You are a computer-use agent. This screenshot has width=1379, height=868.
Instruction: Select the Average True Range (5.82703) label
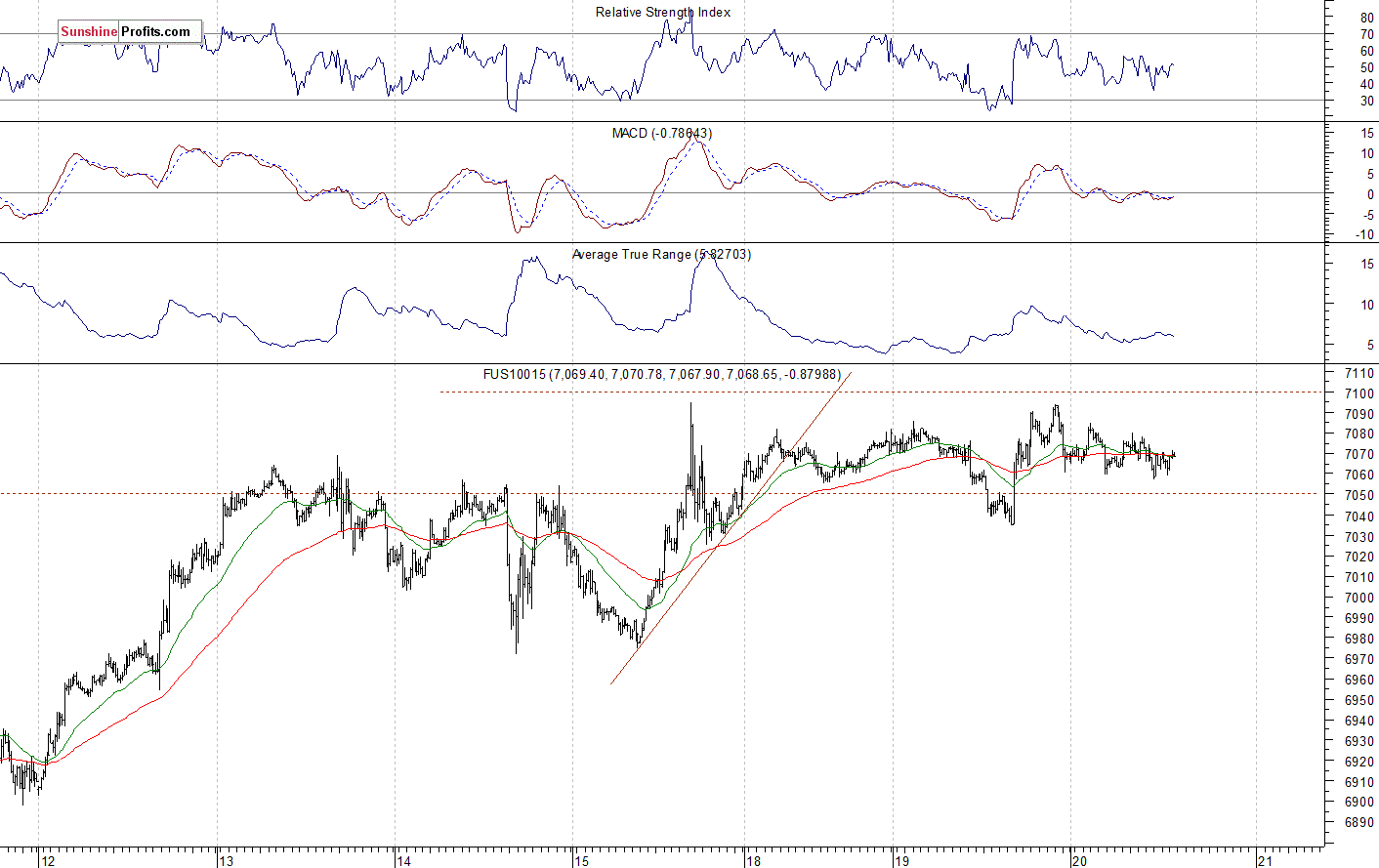coord(661,255)
